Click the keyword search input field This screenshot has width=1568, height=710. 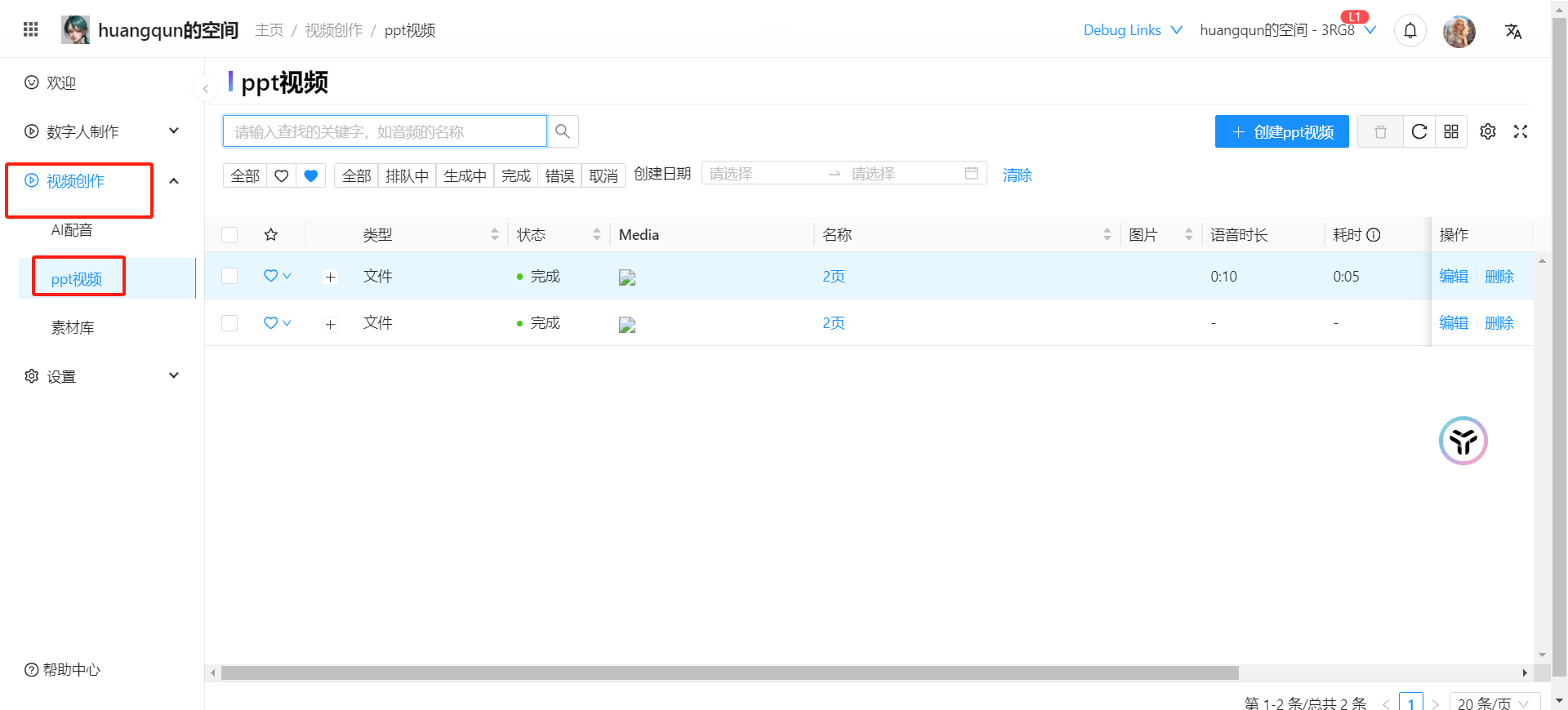pyautogui.click(x=385, y=131)
